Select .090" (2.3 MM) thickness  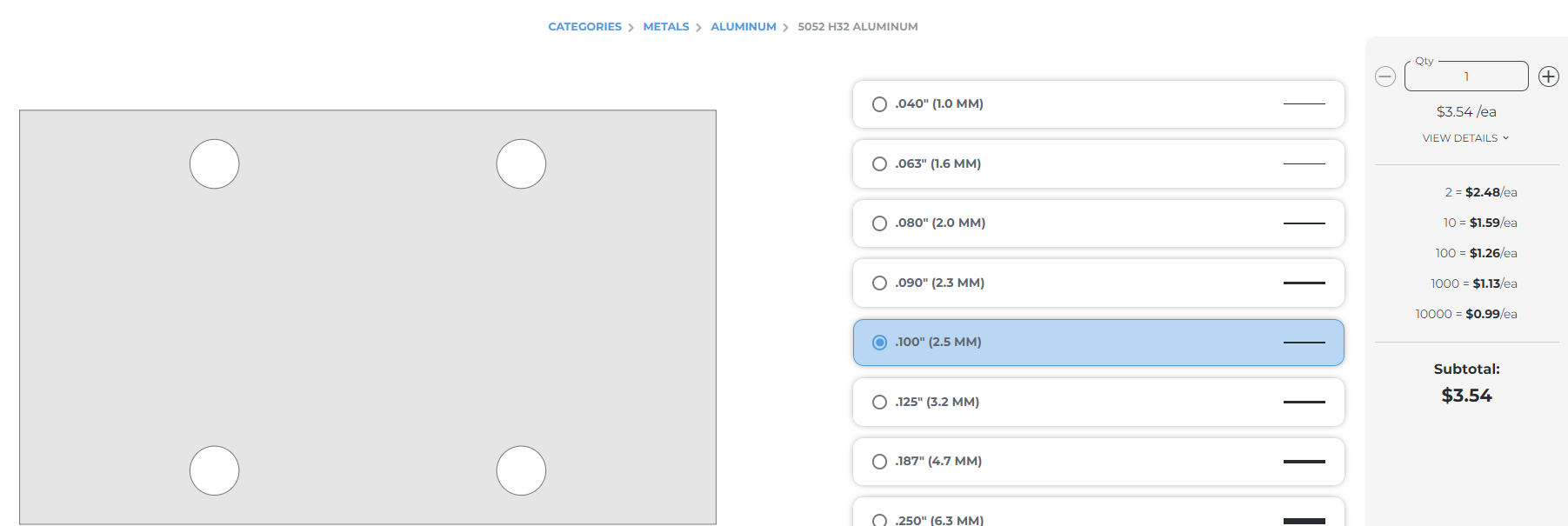coord(880,283)
